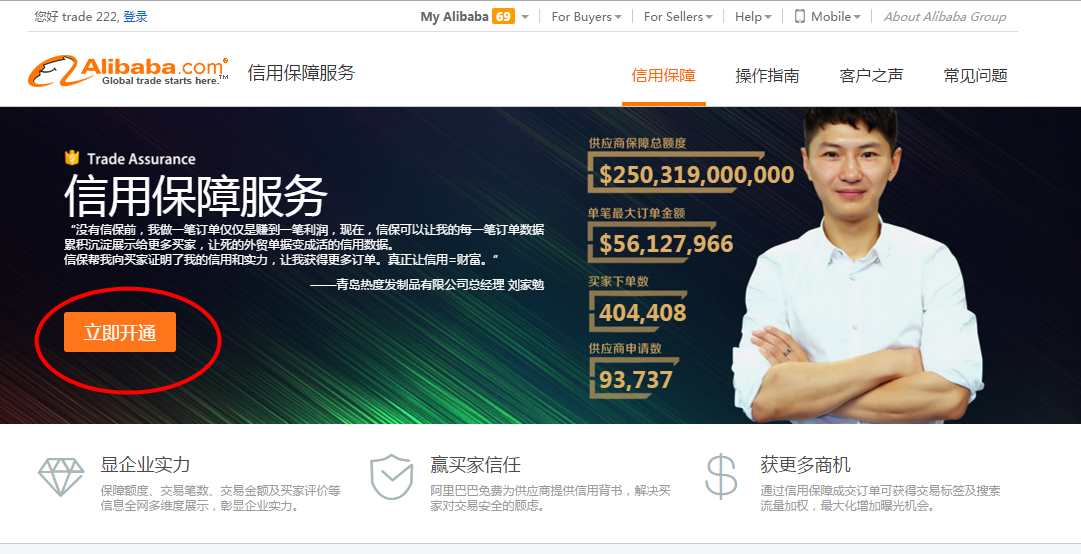
Task: Open the For Sellers dropdown menu
Action: pyautogui.click(x=678, y=17)
